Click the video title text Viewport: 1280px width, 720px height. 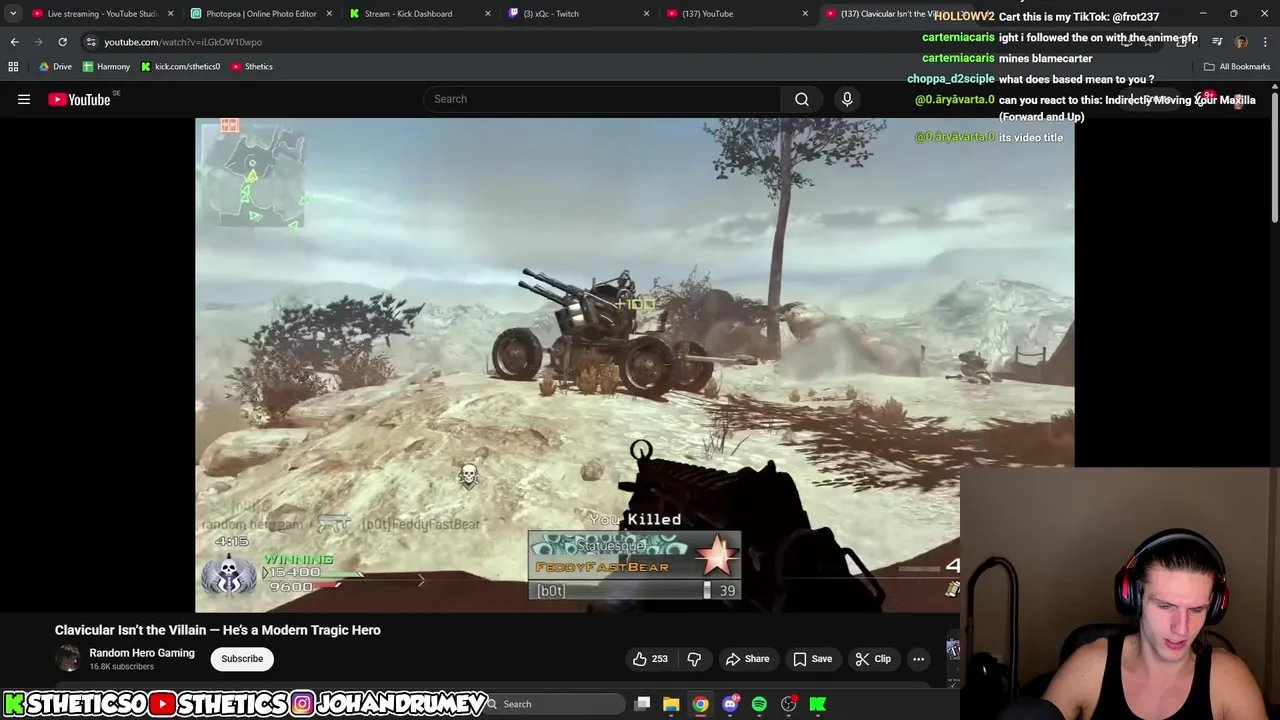pyautogui.click(x=218, y=630)
